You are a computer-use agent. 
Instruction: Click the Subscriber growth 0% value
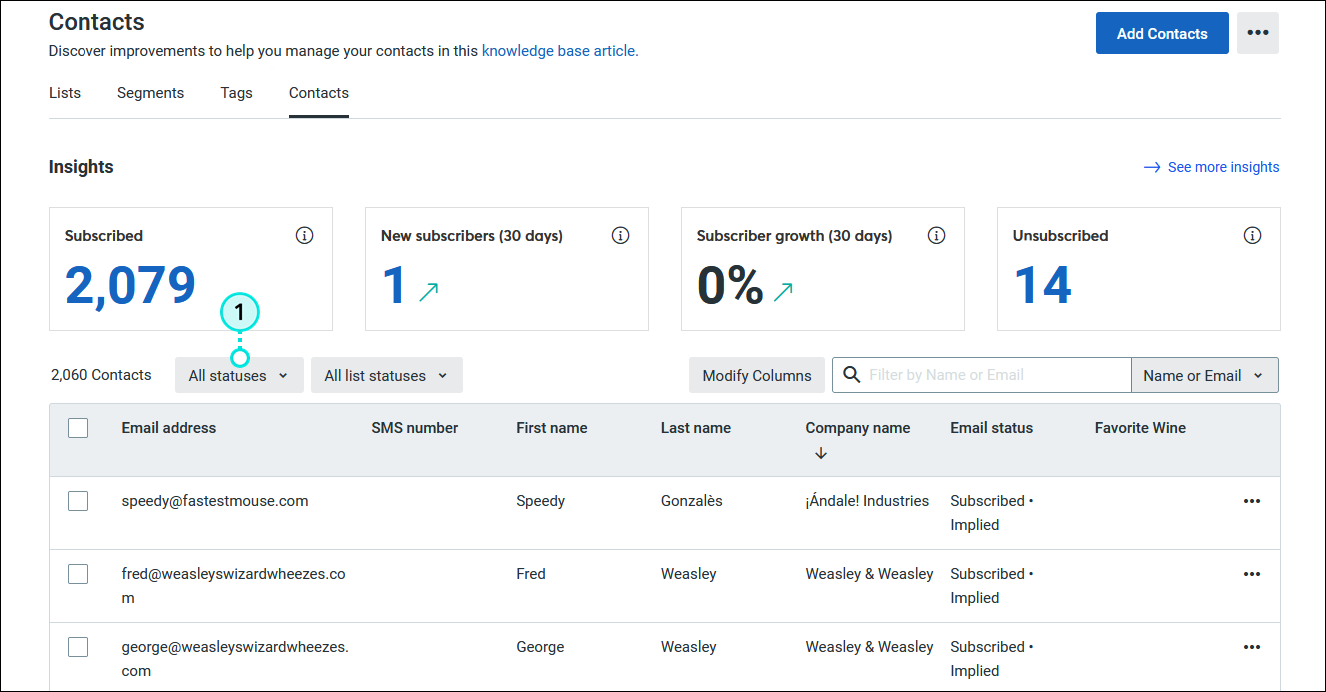(x=731, y=285)
